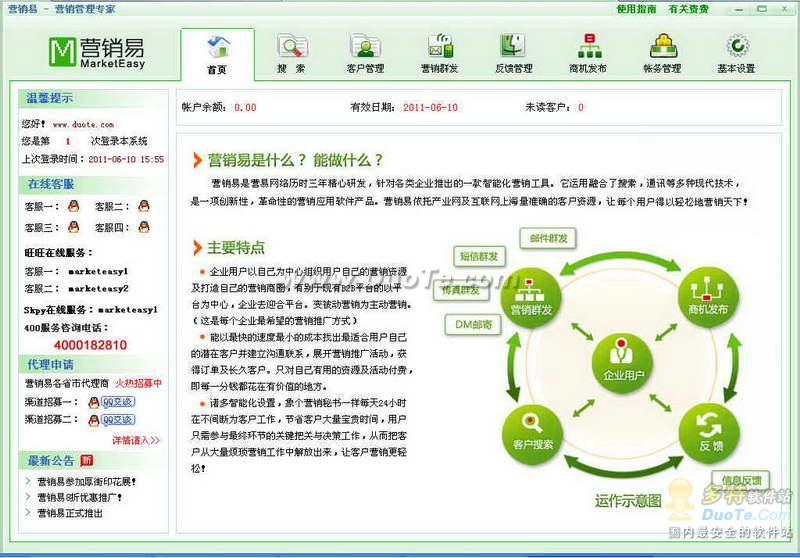Click the www.duote.com username text

click(83, 124)
